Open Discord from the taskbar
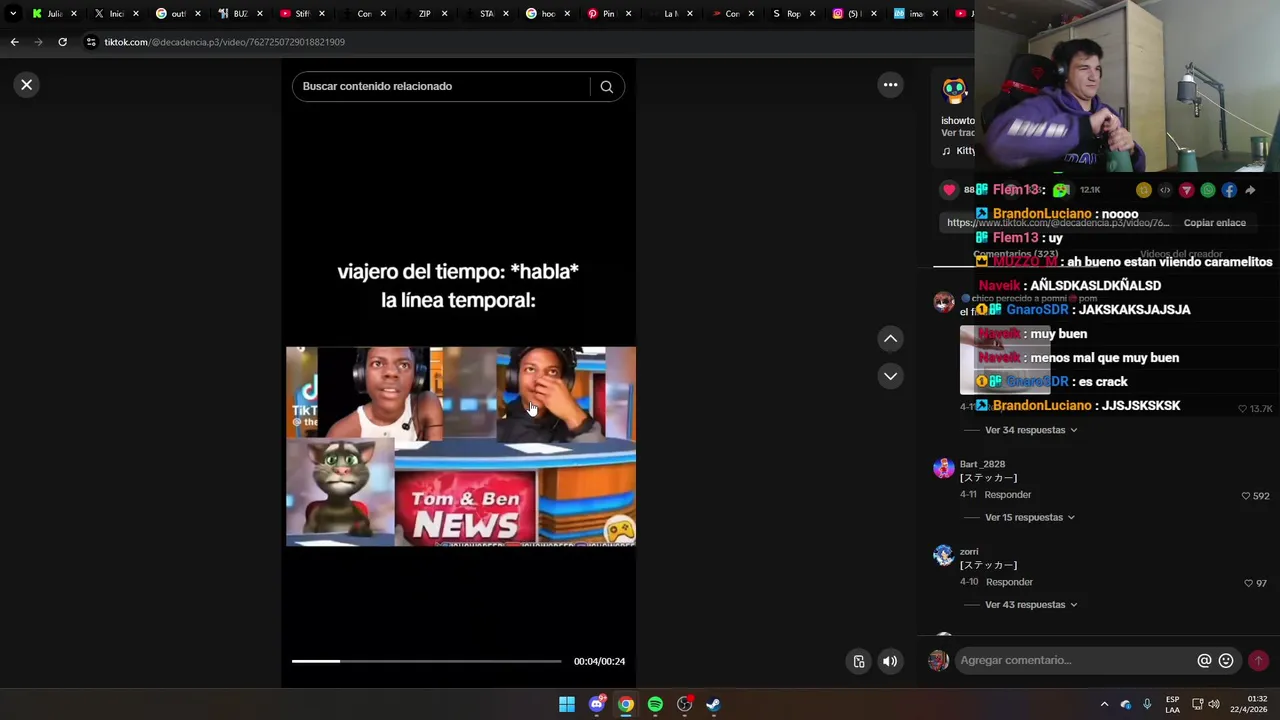1280x720 pixels. point(597,705)
